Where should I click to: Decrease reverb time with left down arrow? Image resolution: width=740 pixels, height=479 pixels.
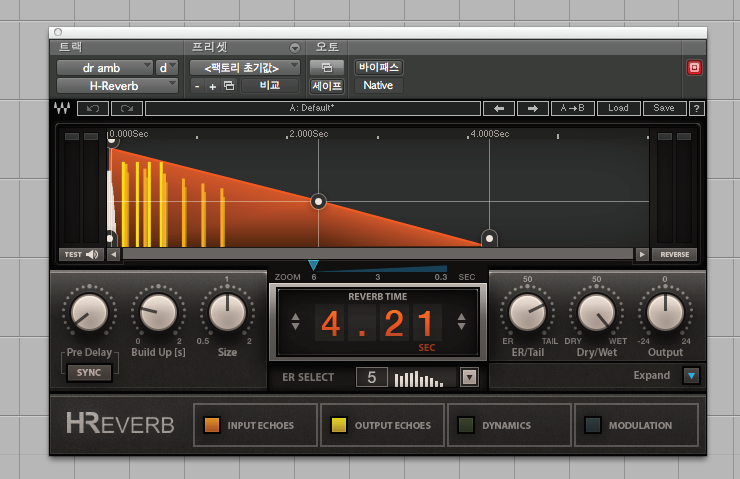coord(295,326)
